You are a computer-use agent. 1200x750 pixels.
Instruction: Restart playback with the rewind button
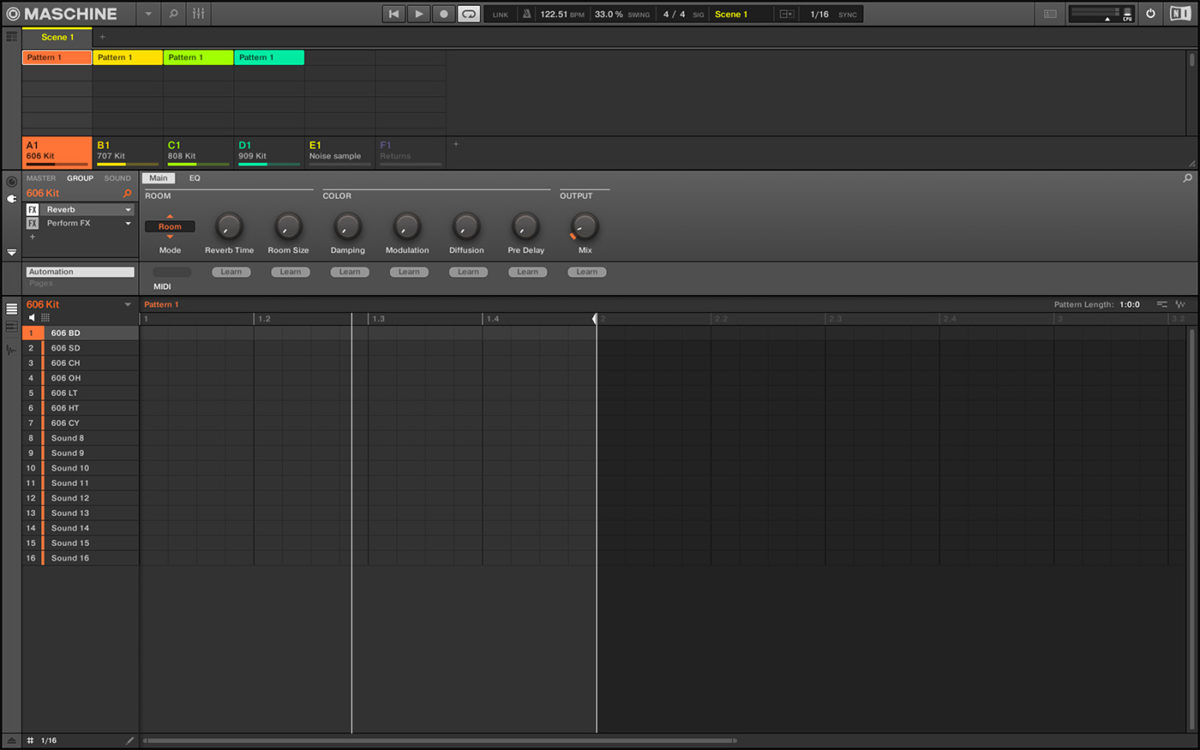pyautogui.click(x=394, y=14)
